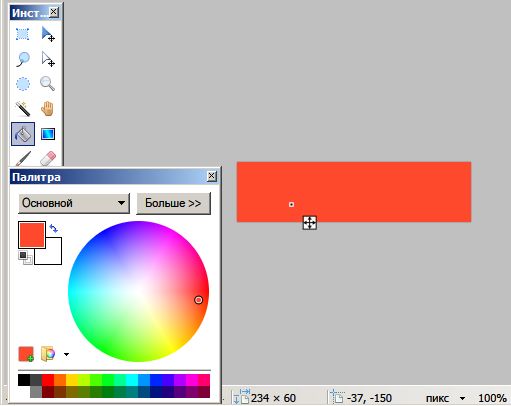Select the Ellipse Select tool
The image size is (511, 406).
point(23,84)
